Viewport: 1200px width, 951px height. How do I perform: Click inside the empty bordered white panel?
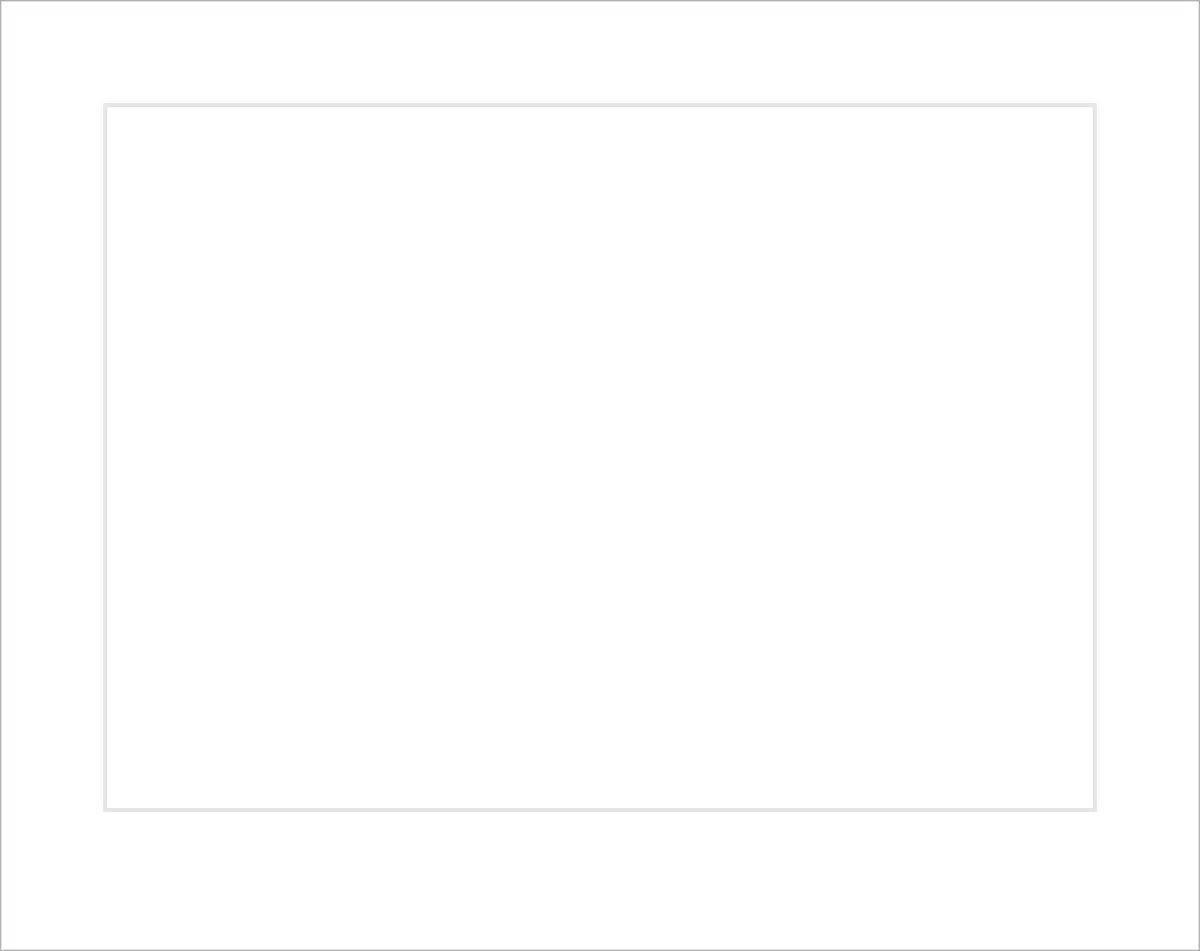(600, 457)
